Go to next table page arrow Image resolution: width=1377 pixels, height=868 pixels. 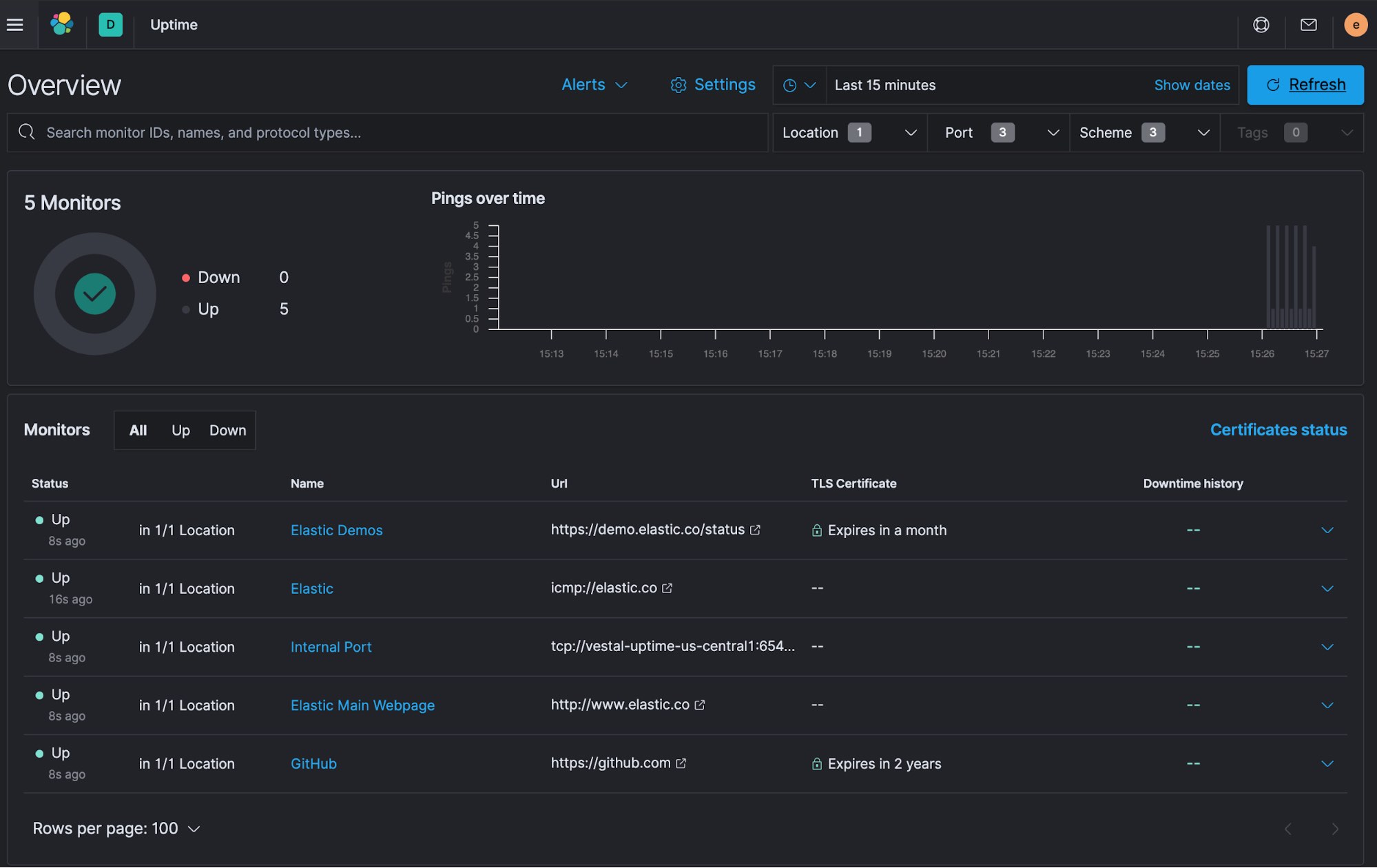pyautogui.click(x=1335, y=829)
